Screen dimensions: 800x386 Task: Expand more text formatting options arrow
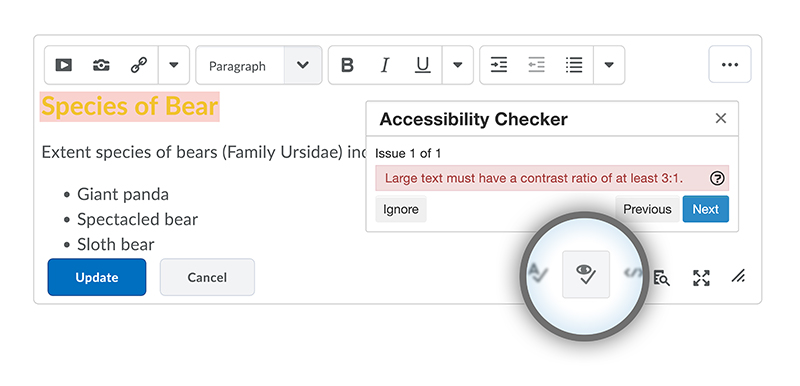click(x=458, y=65)
